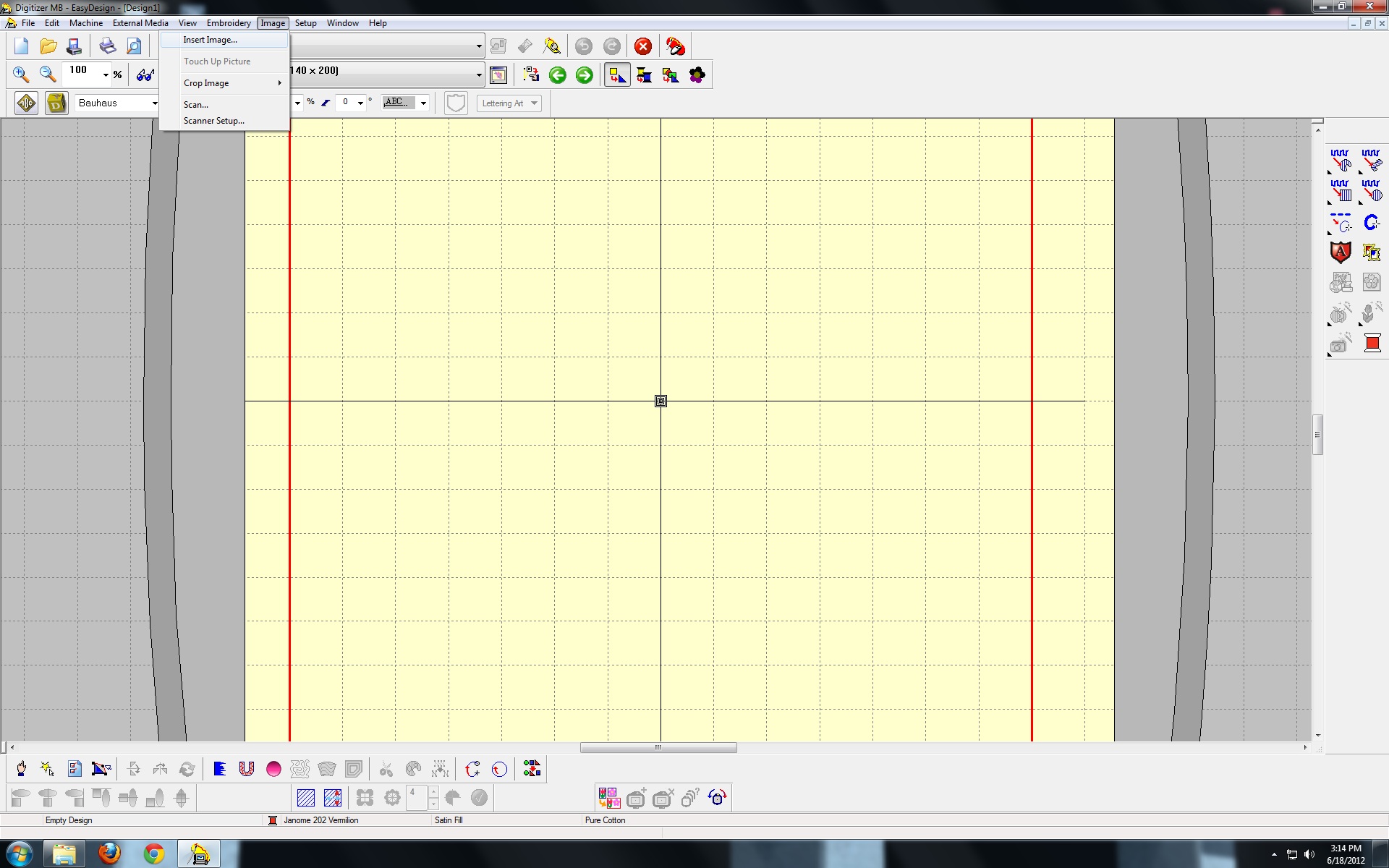Expand the hoop size dropdown showing 140 x 200
The height and width of the screenshot is (868, 1389).
[x=479, y=75]
